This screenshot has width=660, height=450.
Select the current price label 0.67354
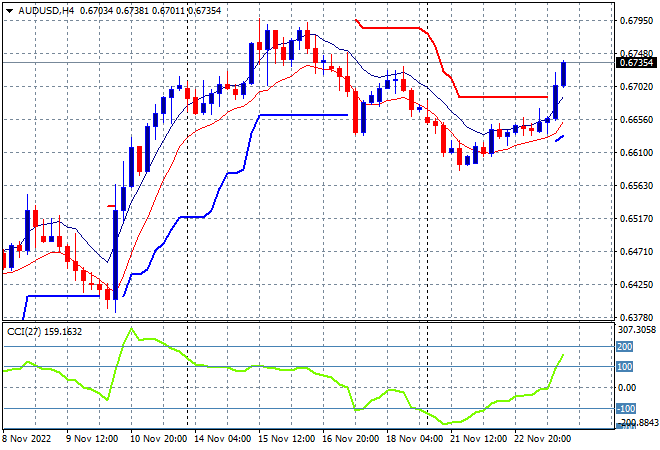click(x=636, y=63)
